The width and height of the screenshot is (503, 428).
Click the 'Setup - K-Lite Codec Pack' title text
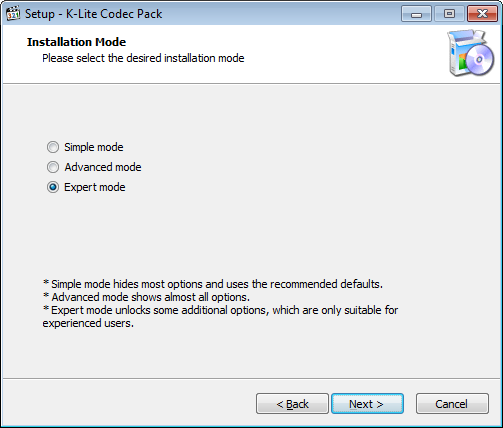(94, 14)
